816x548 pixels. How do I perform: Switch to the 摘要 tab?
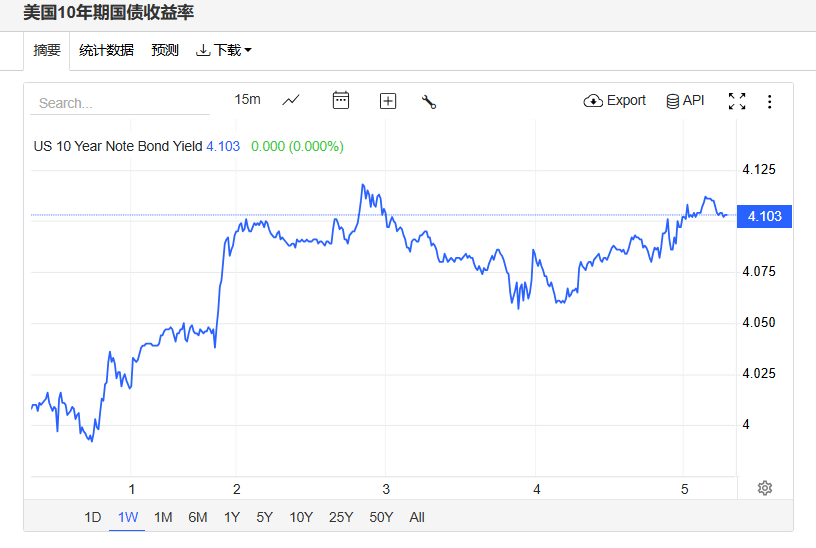(47, 50)
